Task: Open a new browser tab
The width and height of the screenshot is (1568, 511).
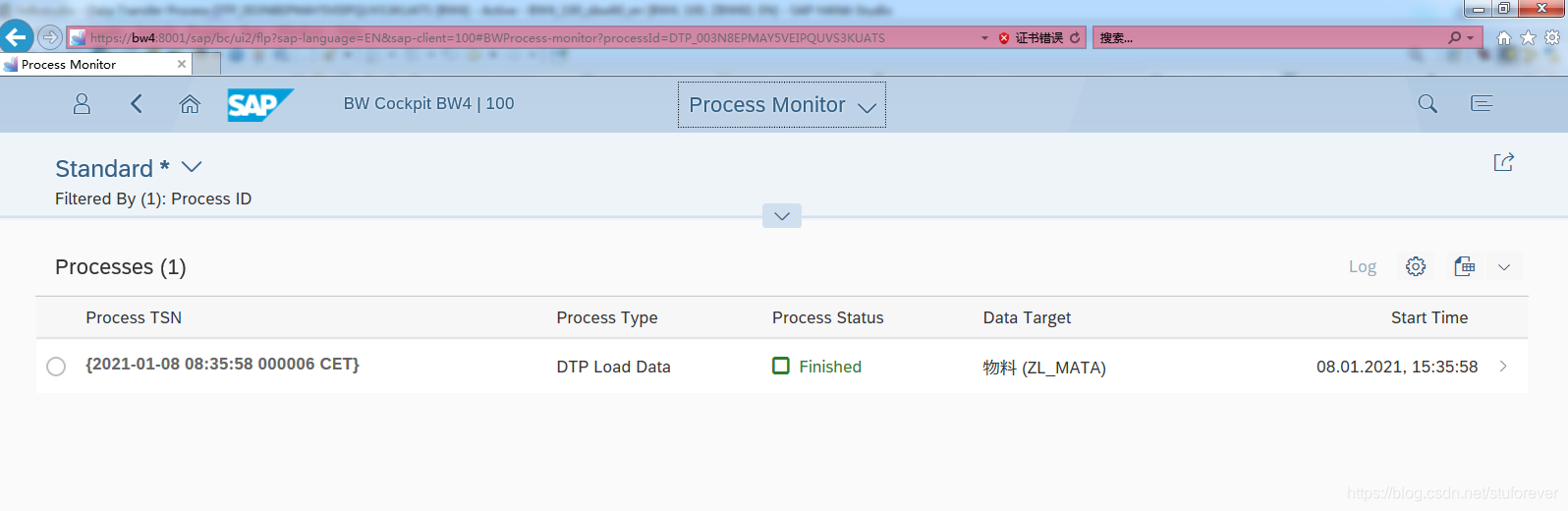Action: point(206,64)
